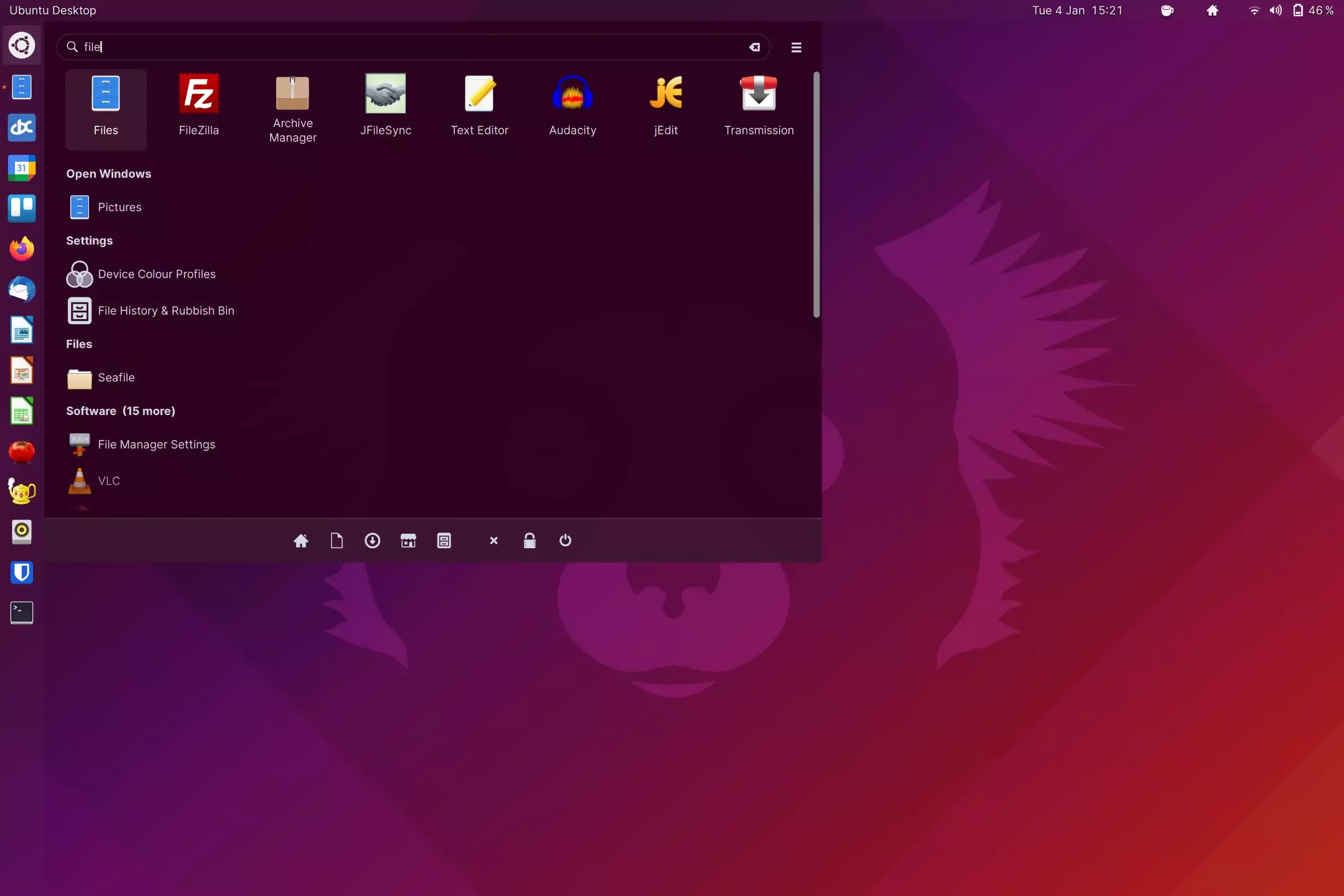The width and height of the screenshot is (1344, 896).
Task: Click the Ubuntu logo dock button
Action: pos(22,45)
